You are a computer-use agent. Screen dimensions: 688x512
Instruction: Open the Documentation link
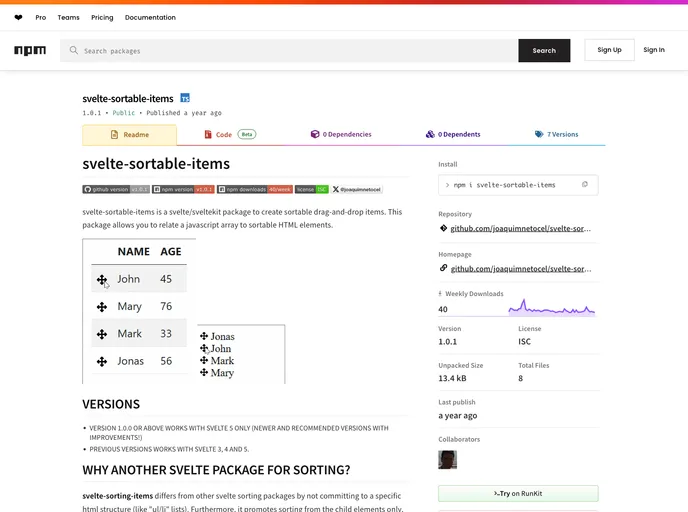pos(150,18)
